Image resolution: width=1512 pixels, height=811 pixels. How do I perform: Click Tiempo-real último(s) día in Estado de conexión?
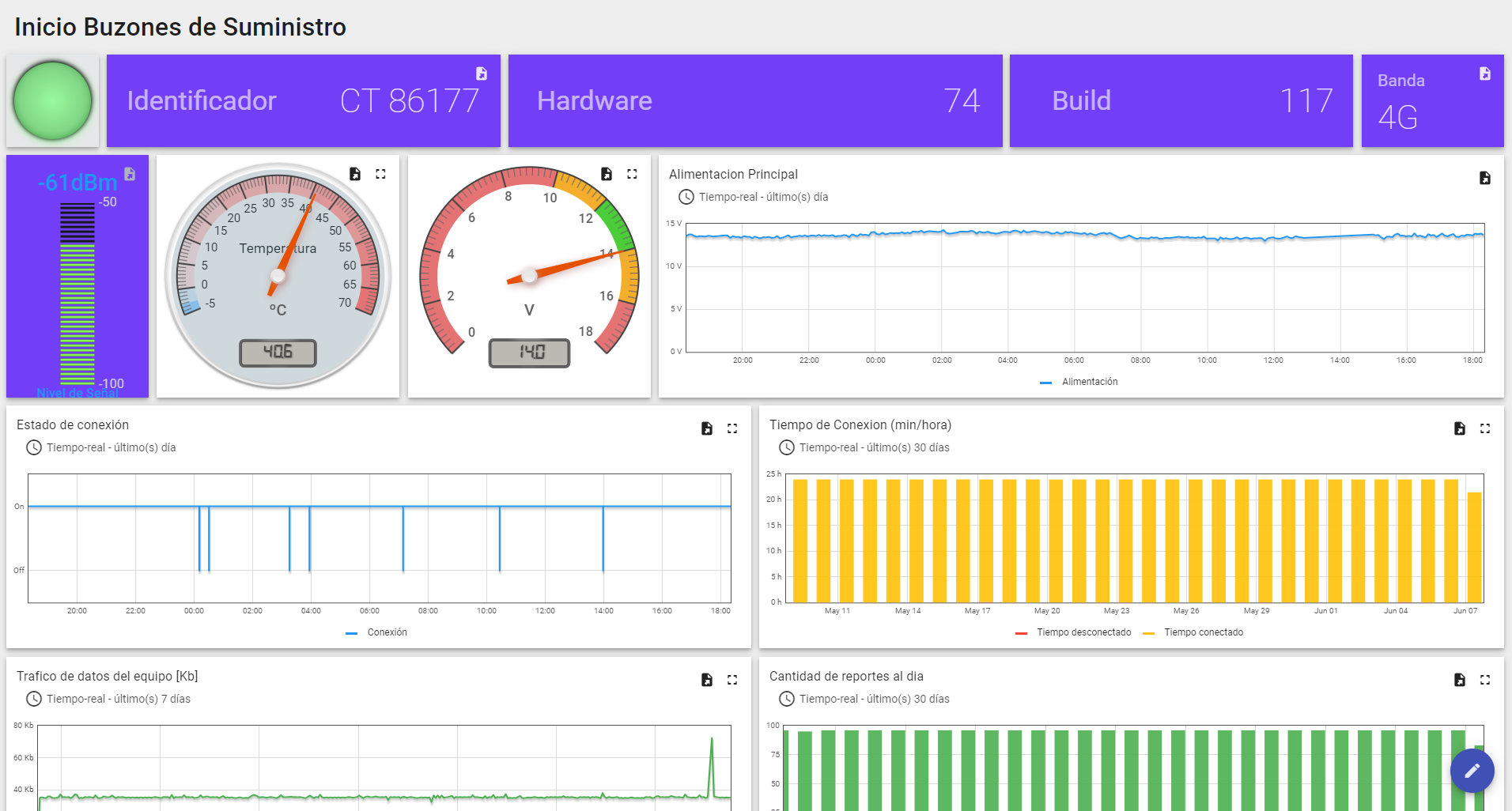coord(111,447)
